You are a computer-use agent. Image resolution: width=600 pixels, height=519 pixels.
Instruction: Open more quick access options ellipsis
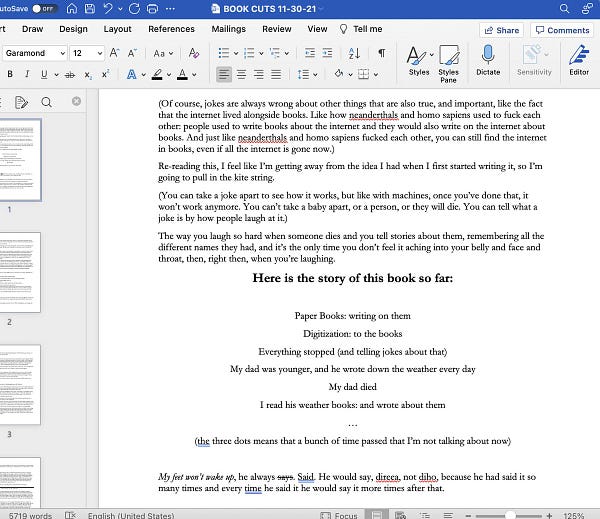pyautogui.click(x=170, y=8)
